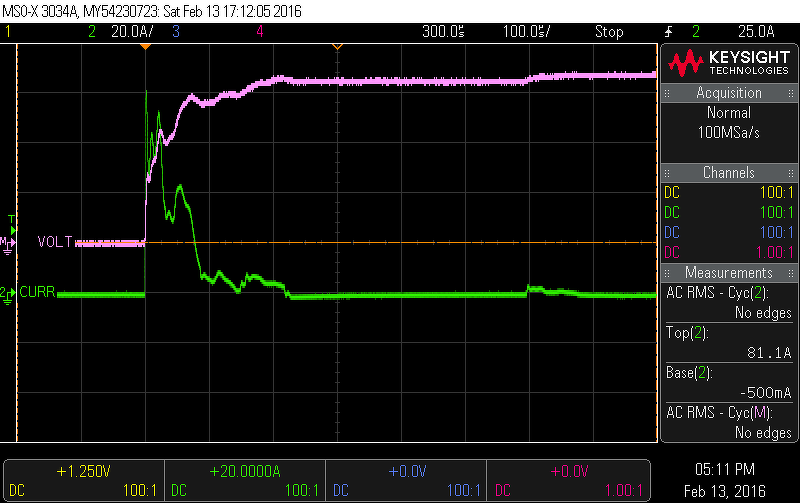This screenshot has height=503, width=800.
Task: Click the math ground marker beside VOLT
Action: pos(7,245)
